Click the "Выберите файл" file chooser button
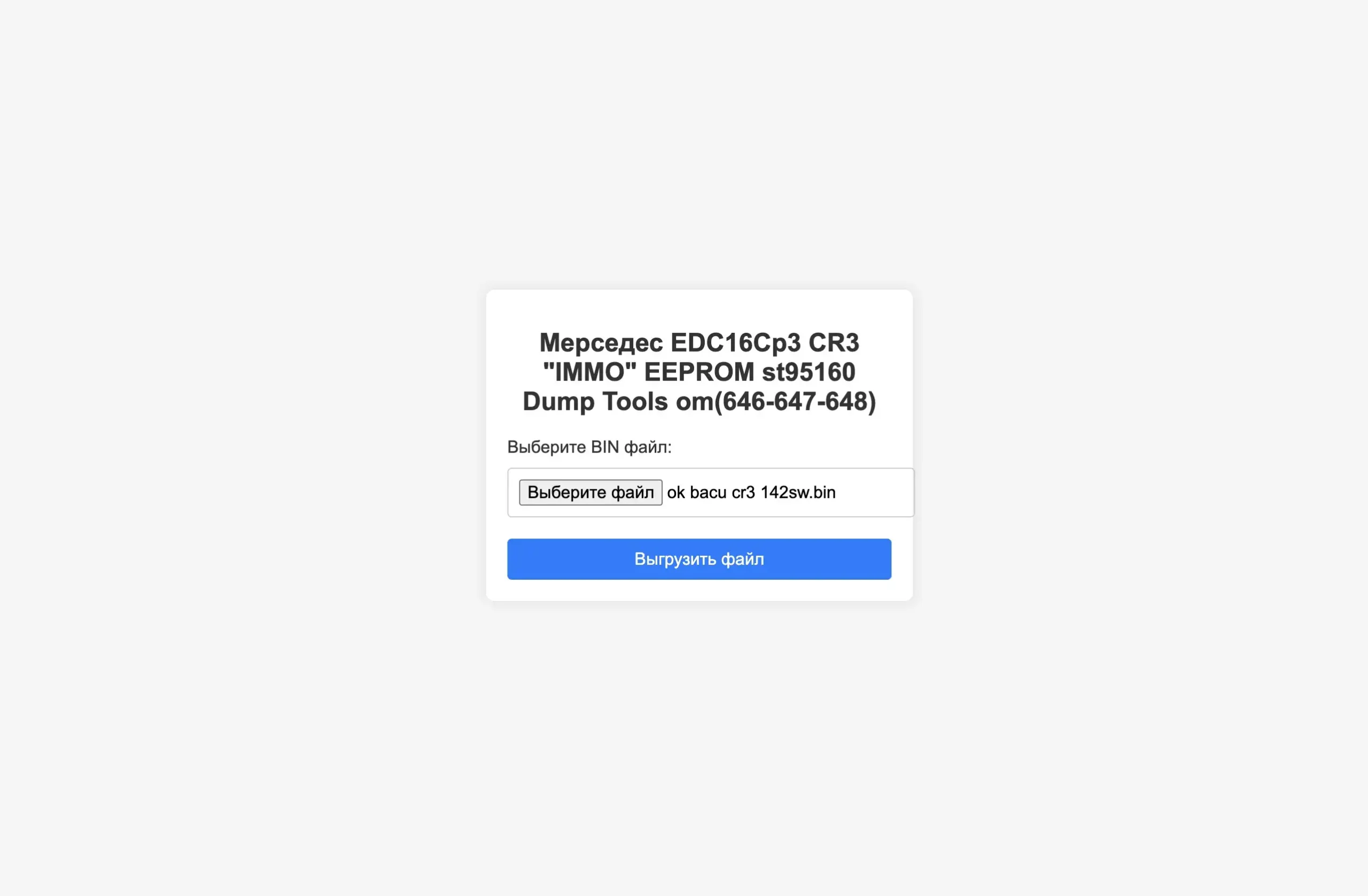 (590, 493)
